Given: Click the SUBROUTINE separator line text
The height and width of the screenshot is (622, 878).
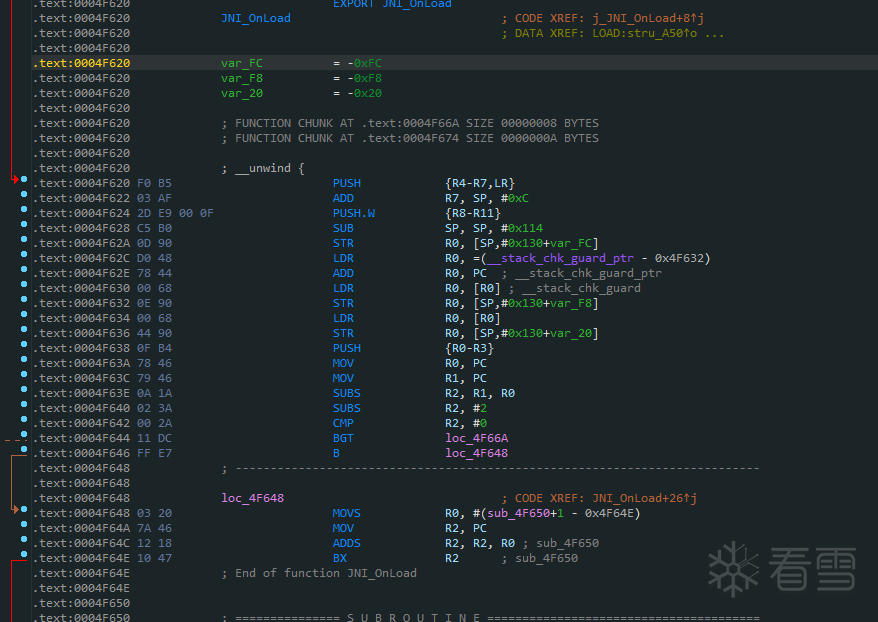Looking at the screenshot, I should [413, 617].
